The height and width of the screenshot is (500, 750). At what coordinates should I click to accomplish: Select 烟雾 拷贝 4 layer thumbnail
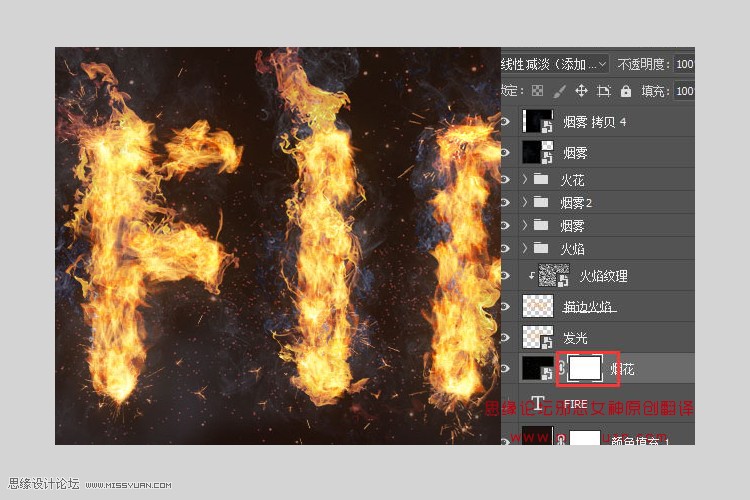[x=538, y=122]
